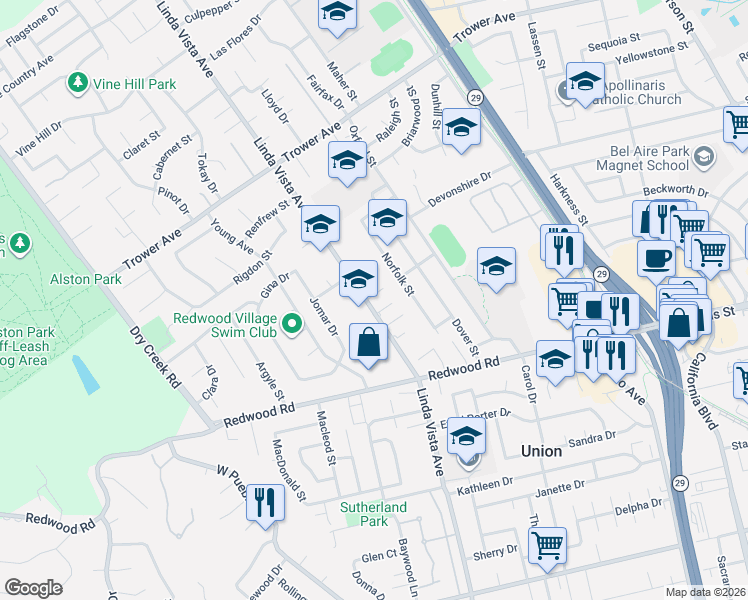Select school marker beside Jomar Dr
The width and height of the screenshot is (748, 600).
coord(358,279)
